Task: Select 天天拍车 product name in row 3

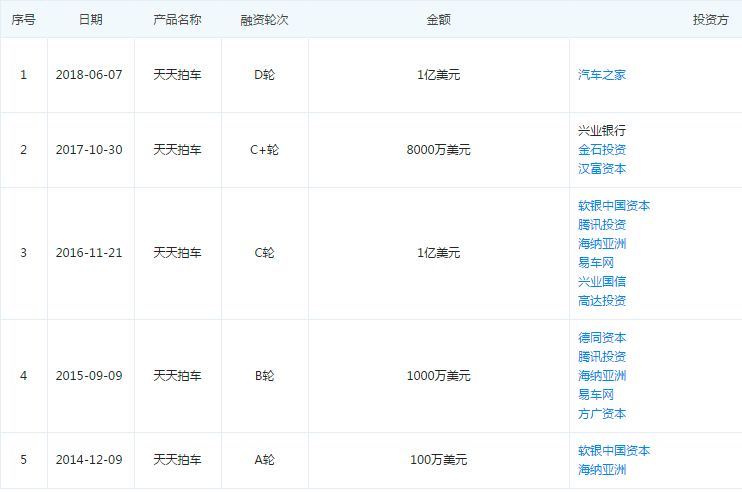Action: (177, 253)
